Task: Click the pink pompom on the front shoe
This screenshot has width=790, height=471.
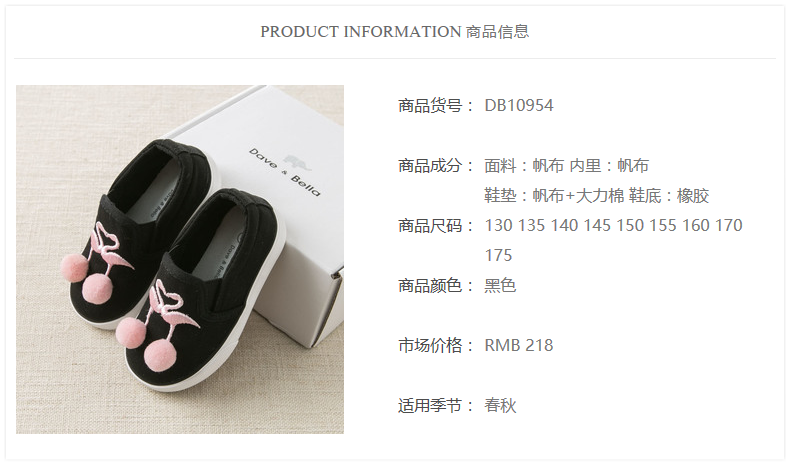Action: 162,355
